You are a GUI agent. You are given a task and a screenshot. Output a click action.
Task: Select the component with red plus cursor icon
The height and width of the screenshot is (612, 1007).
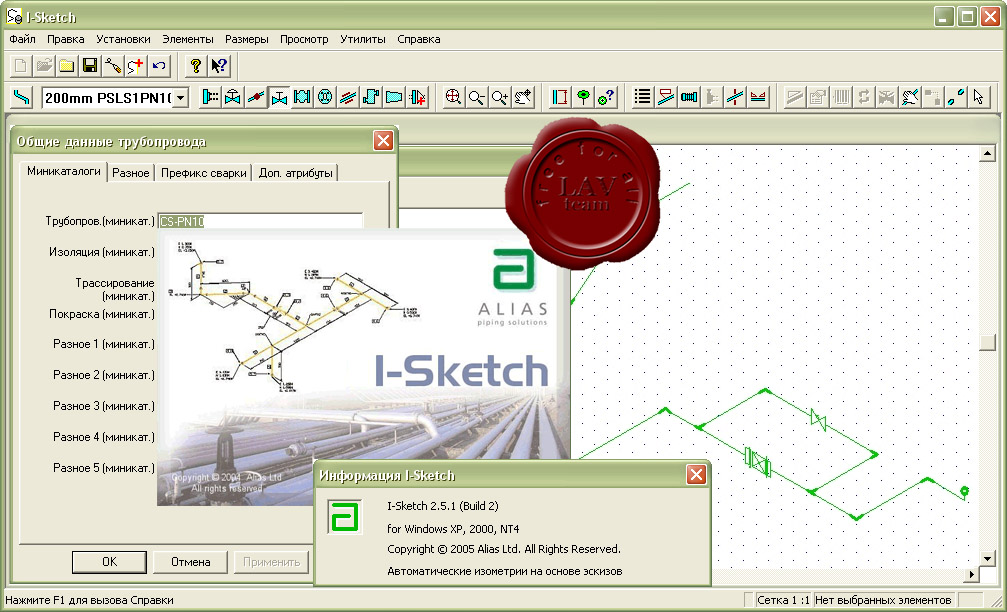coord(417,98)
